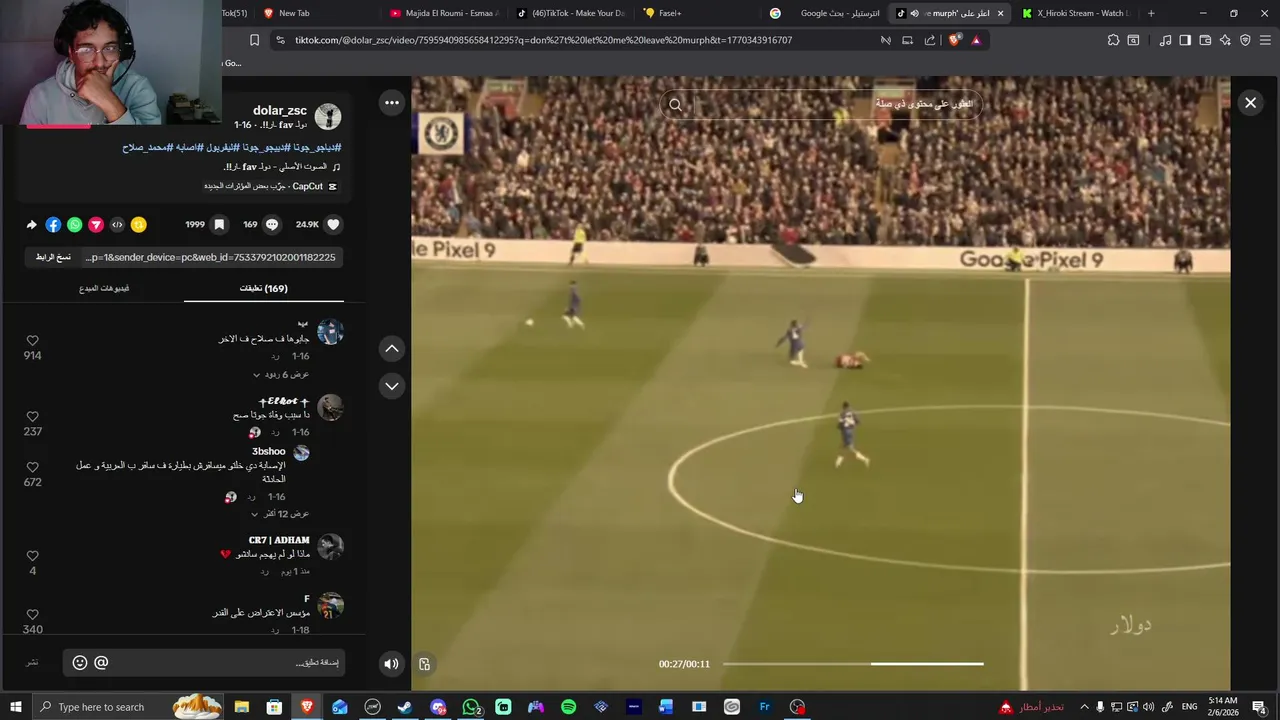This screenshot has width=1280, height=720.
Task: Open 3bshoo commenter profile
Action: pyautogui.click(x=301, y=453)
